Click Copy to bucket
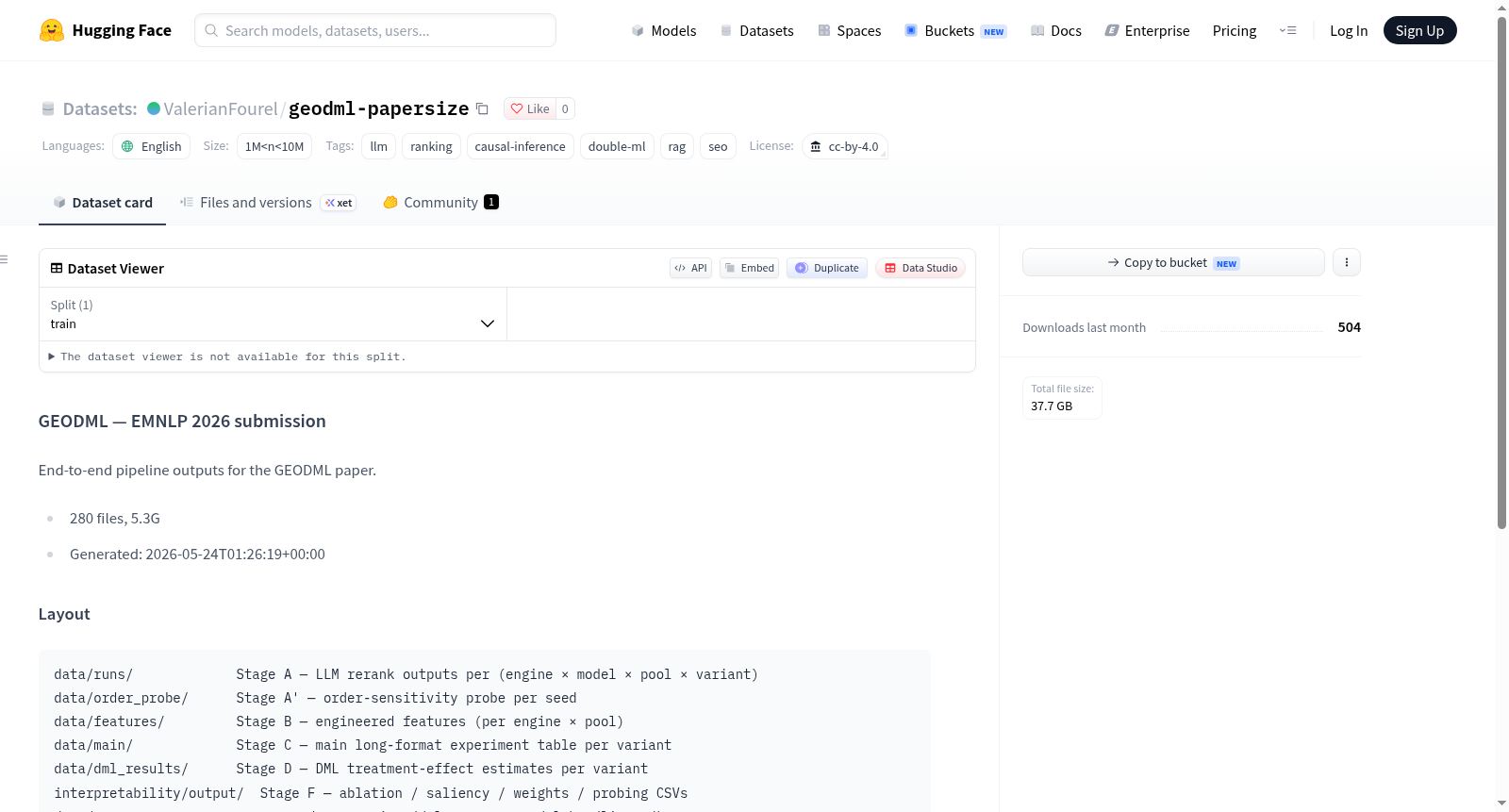 pyautogui.click(x=1173, y=262)
